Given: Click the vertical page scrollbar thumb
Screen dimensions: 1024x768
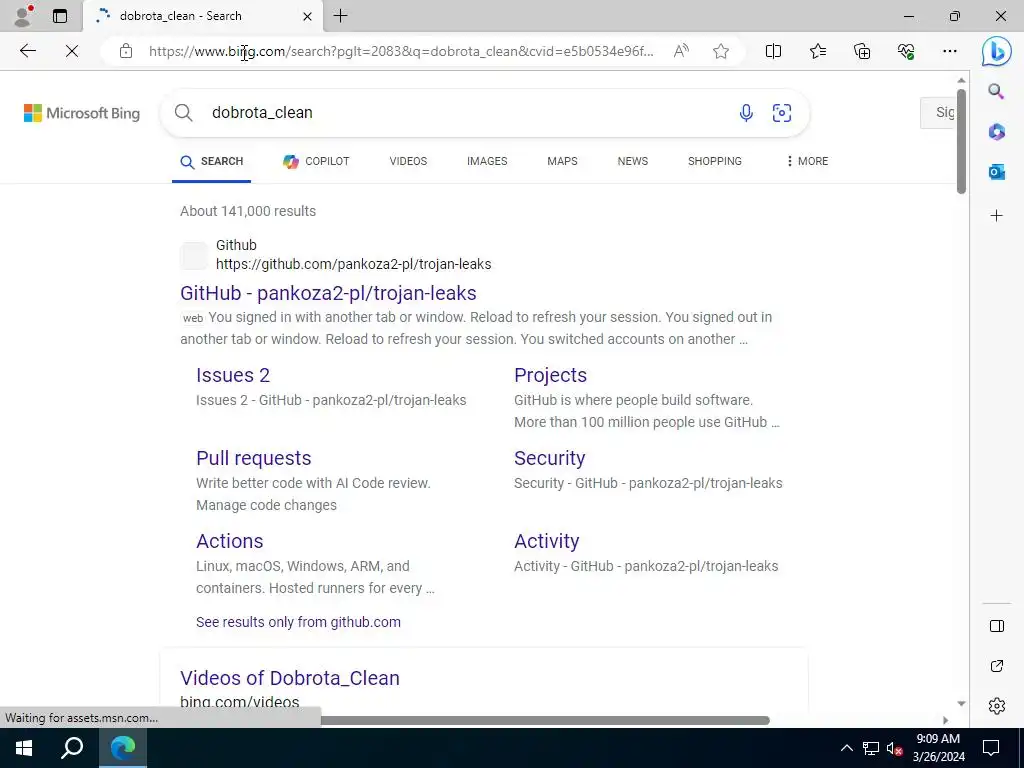Looking at the screenshot, I should click(x=961, y=141).
